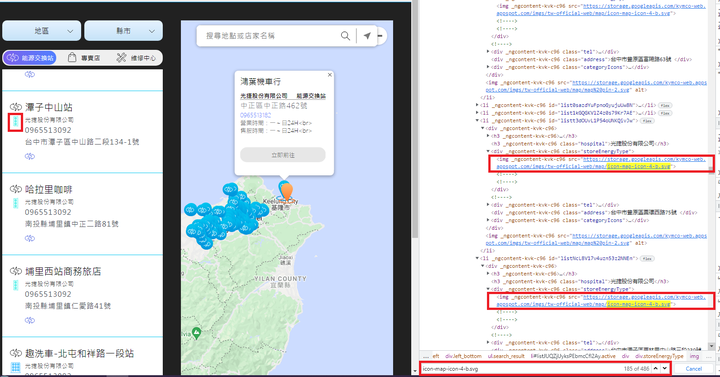Select div.left_bottom in the DevTools breadcrumb

463,356
